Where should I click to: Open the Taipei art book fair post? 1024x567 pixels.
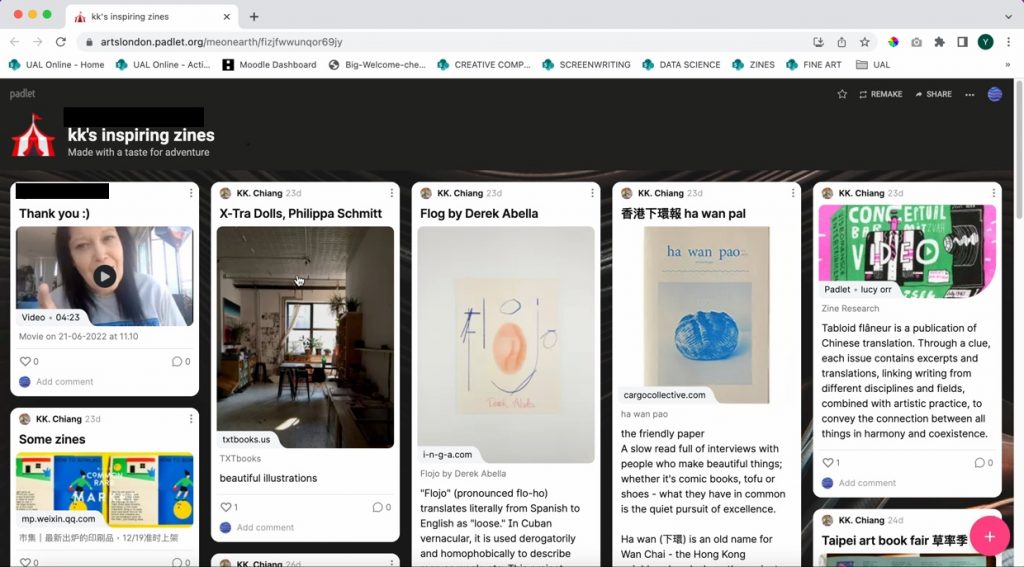tap(894, 541)
